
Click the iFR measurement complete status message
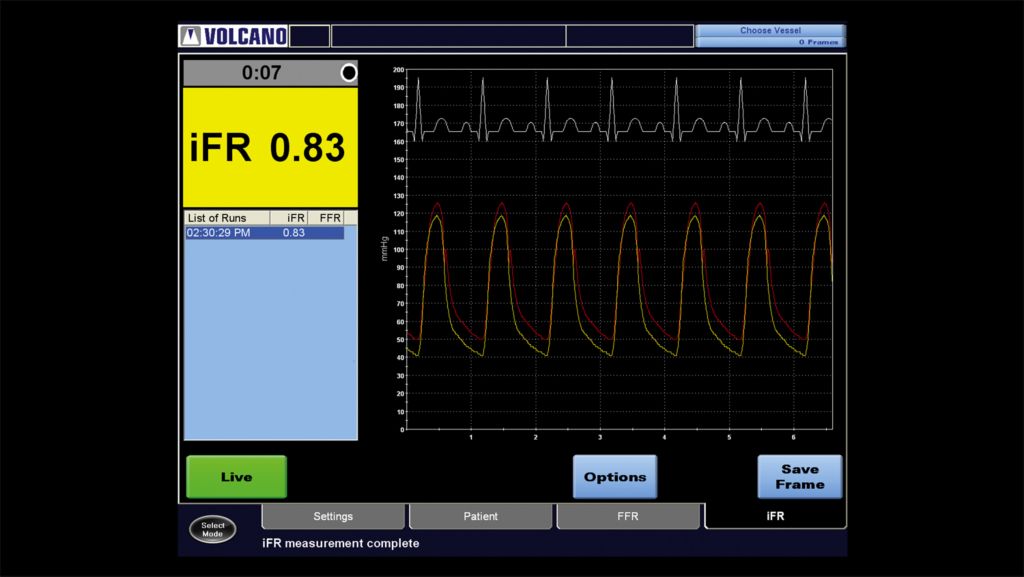pyautogui.click(x=341, y=543)
